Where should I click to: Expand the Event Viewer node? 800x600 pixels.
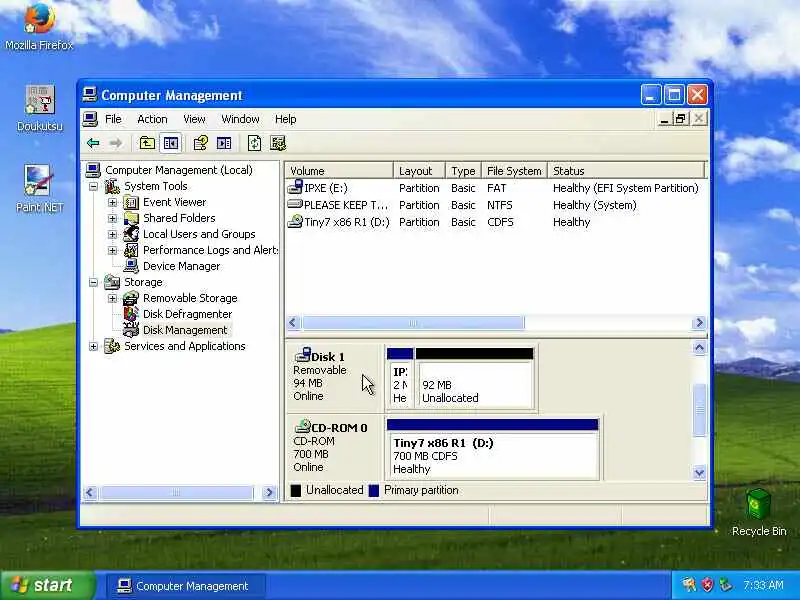112,203
